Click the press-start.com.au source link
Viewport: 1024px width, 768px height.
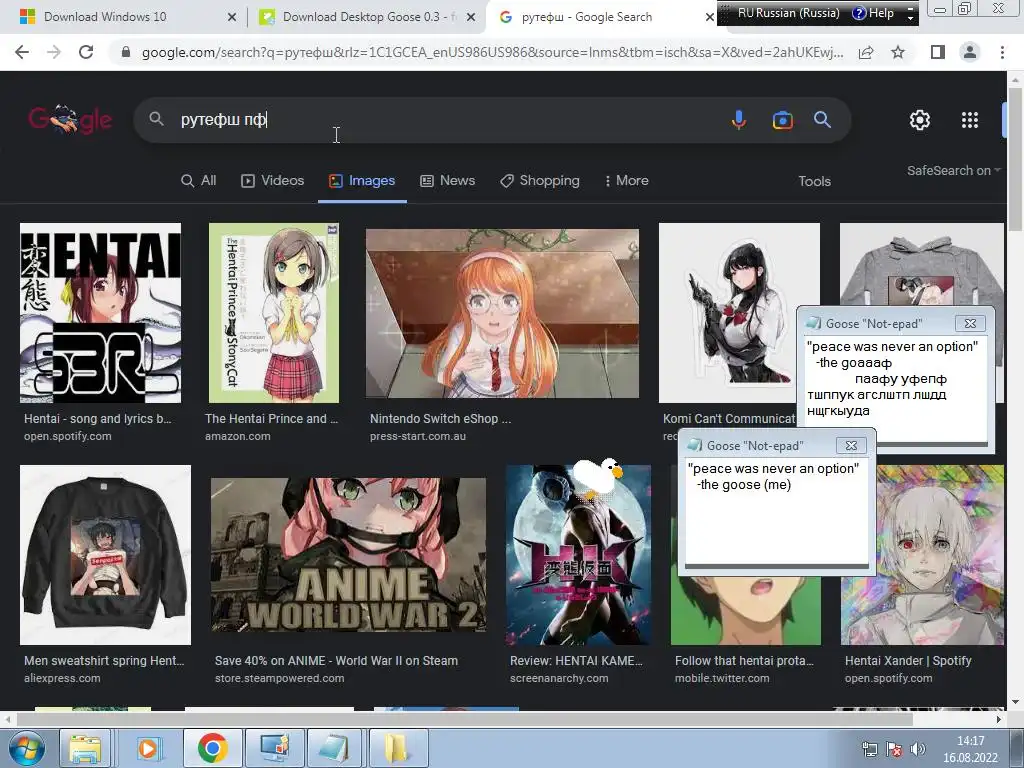tap(418, 436)
